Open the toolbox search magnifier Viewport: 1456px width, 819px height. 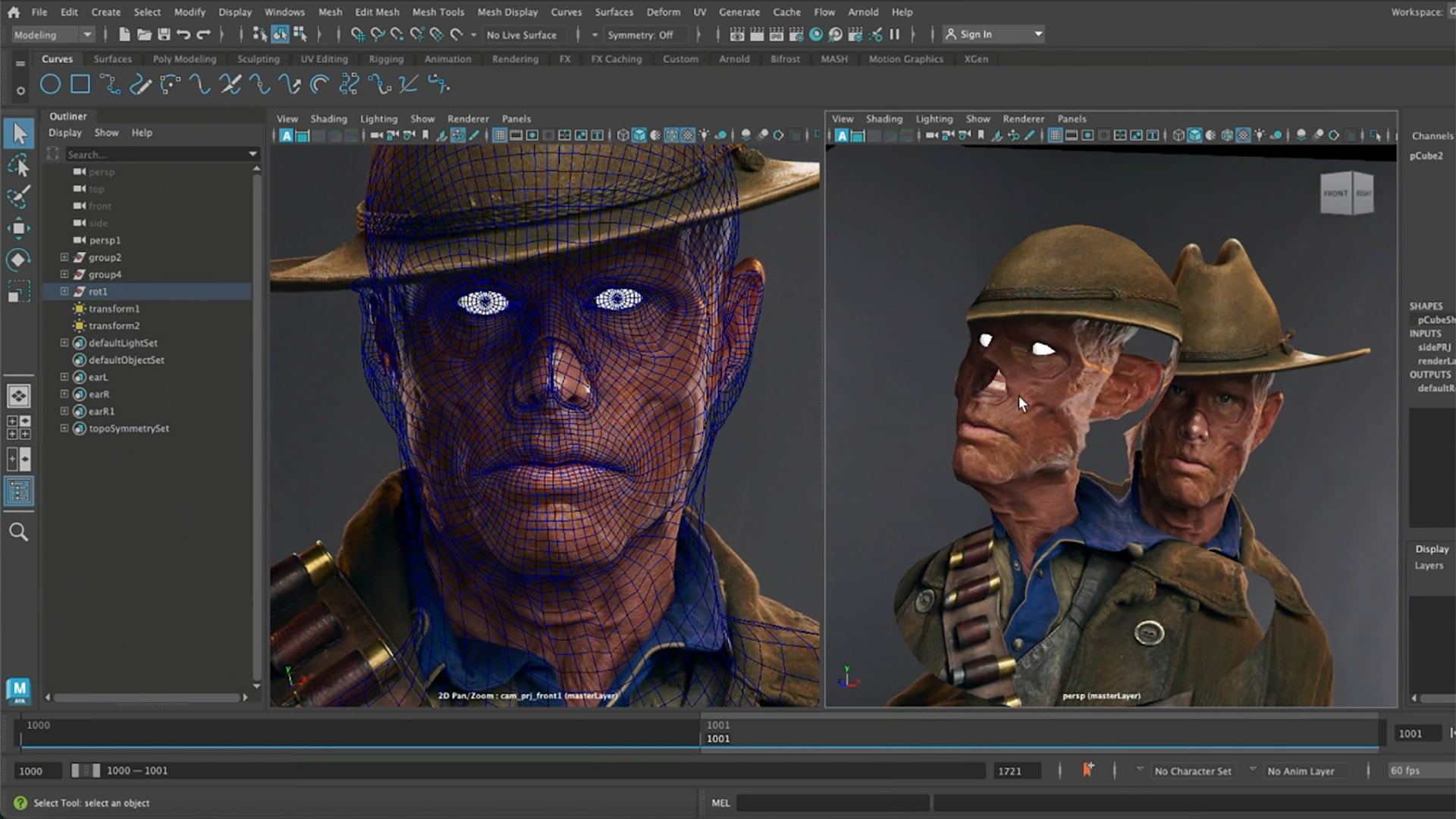point(19,532)
